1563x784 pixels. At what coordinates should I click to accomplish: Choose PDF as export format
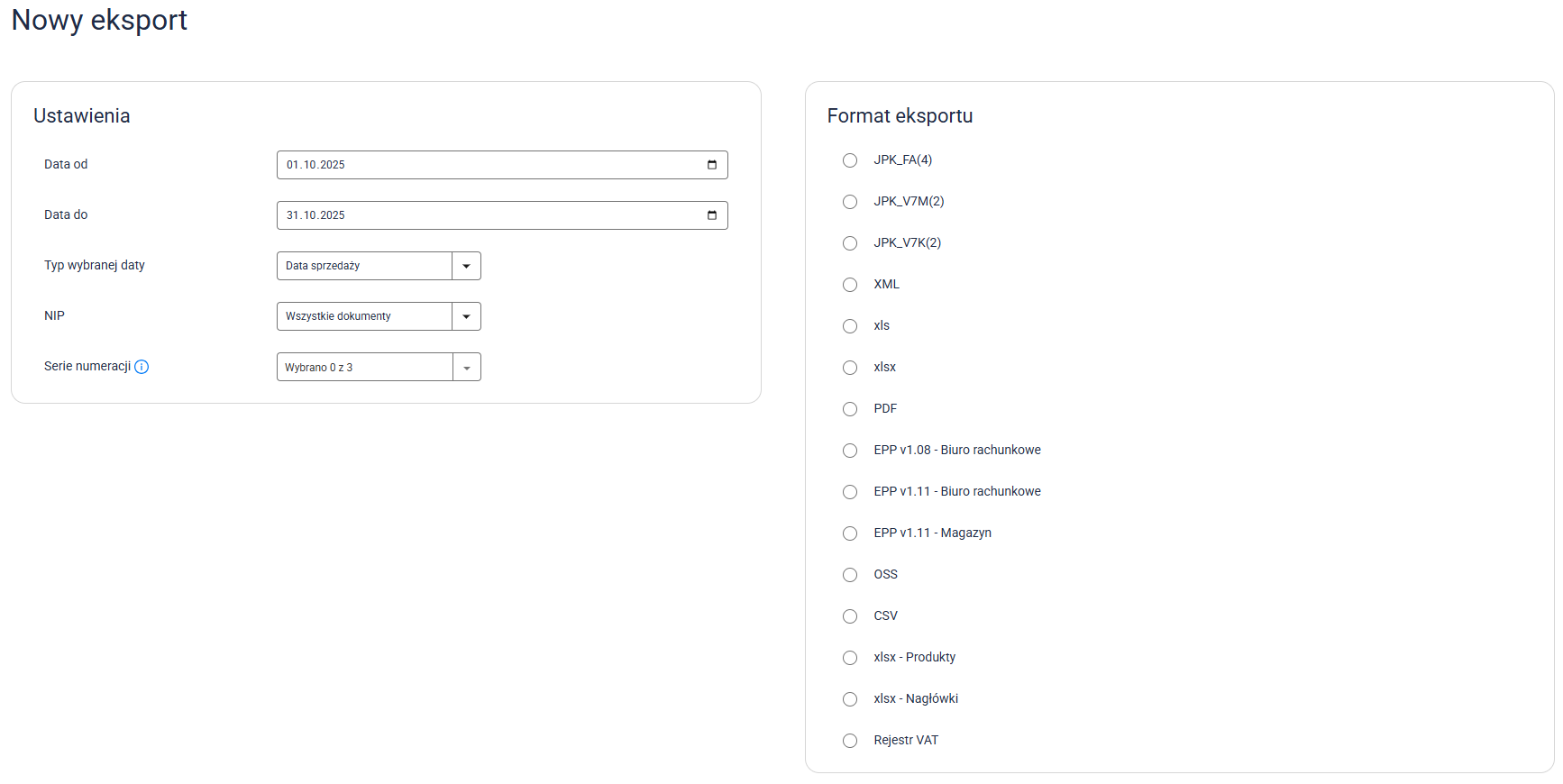(x=850, y=409)
